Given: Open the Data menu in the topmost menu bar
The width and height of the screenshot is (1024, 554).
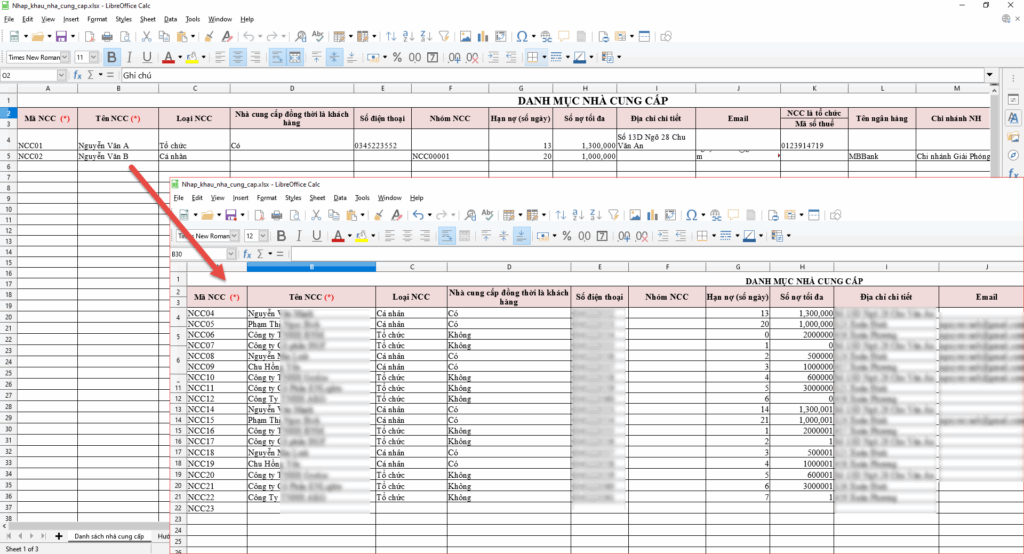Looking at the screenshot, I should coord(170,19).
